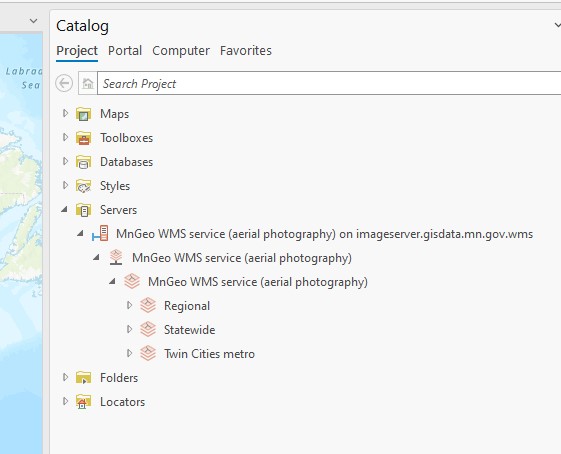Click the Folders category icon

pos(84,378)
